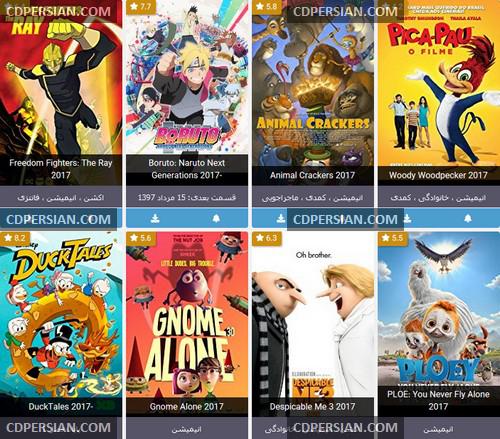The height and width of the screenshot is (439, 500).
Task: Click the 6.3 star rating on Despicable Me 3
Action: pos(267,238)
